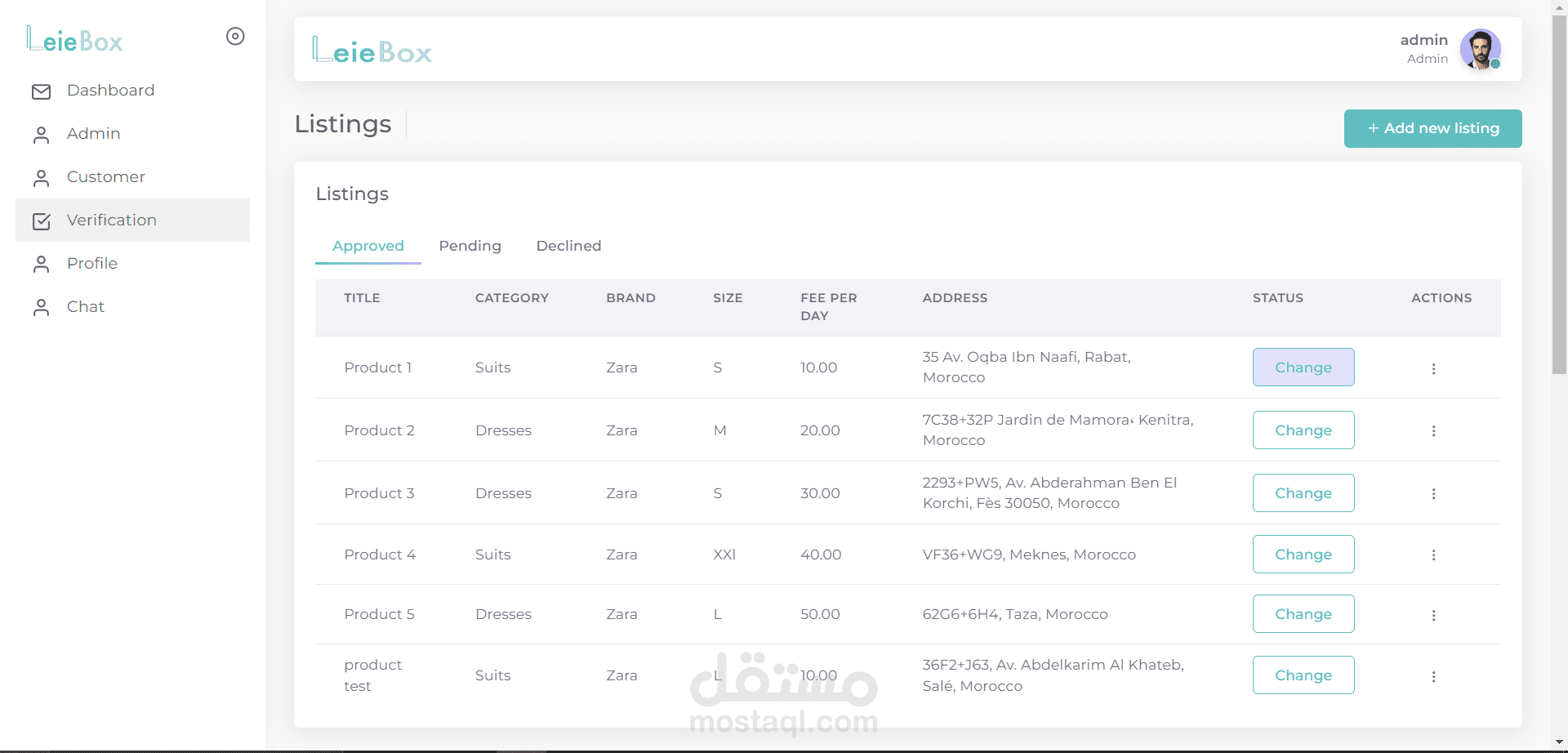Click the Customer person icon in sidebar

(41, 178)
